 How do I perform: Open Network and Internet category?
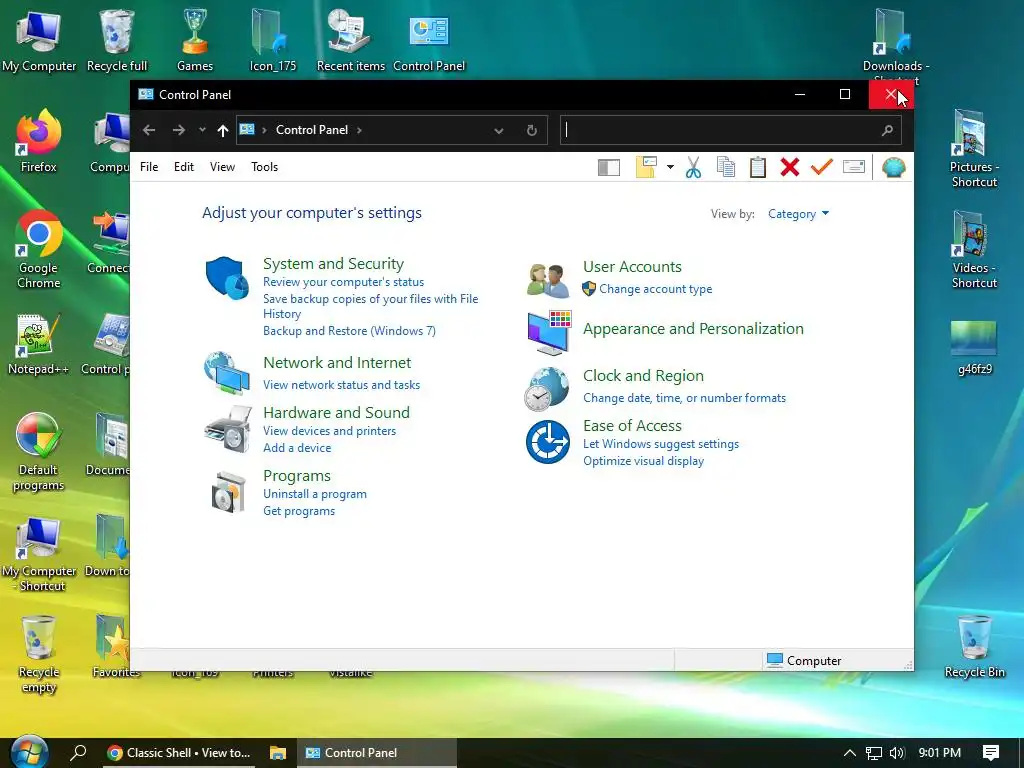tap(337, 362)
